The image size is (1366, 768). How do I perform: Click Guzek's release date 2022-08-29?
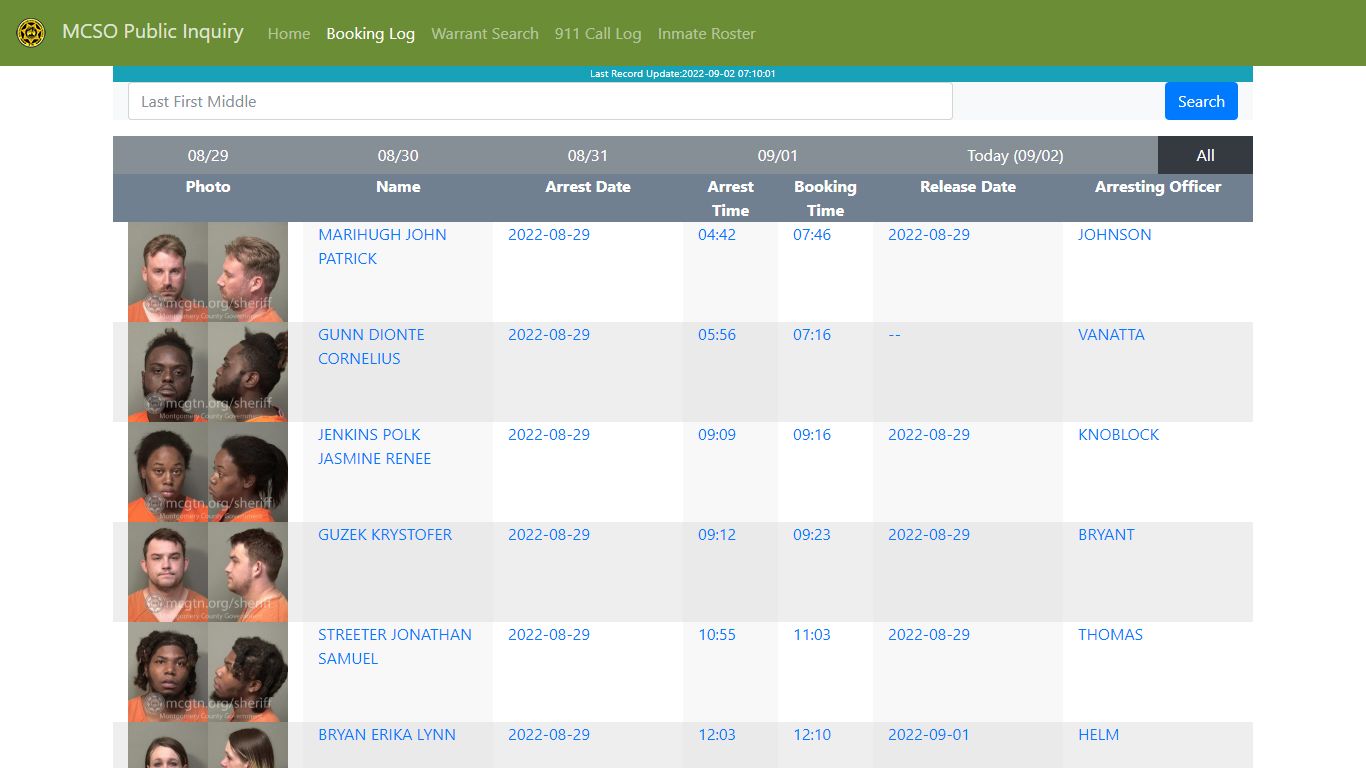click(x=929, y=534)
